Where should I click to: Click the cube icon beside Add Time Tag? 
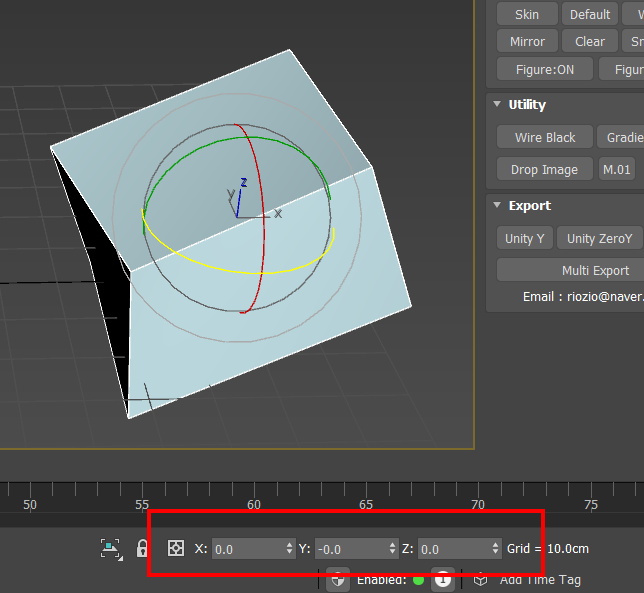(480, 580)
